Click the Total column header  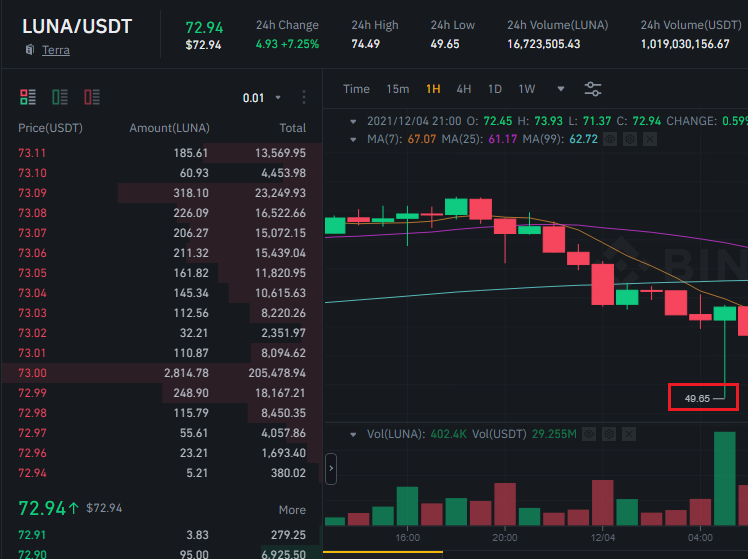tap(292, 128)
